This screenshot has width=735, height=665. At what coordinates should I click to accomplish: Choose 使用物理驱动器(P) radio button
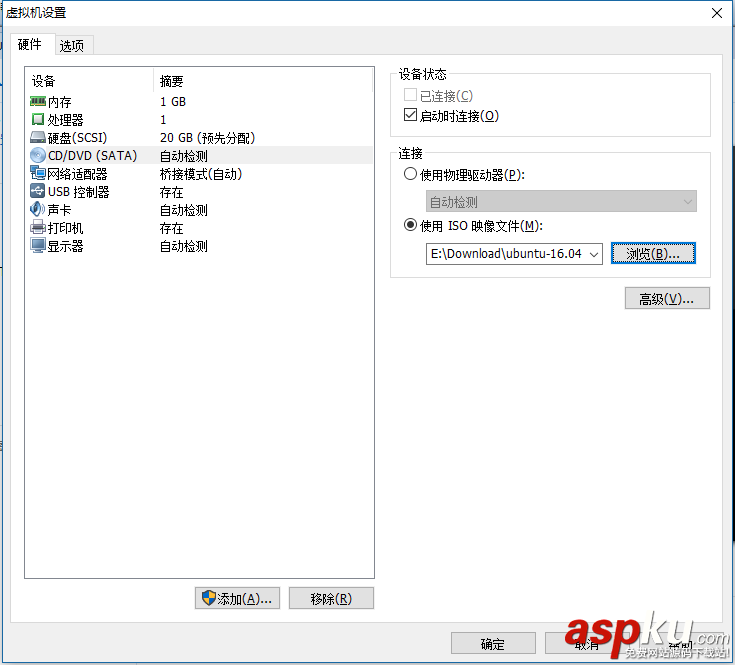click(x=410, y=174)
